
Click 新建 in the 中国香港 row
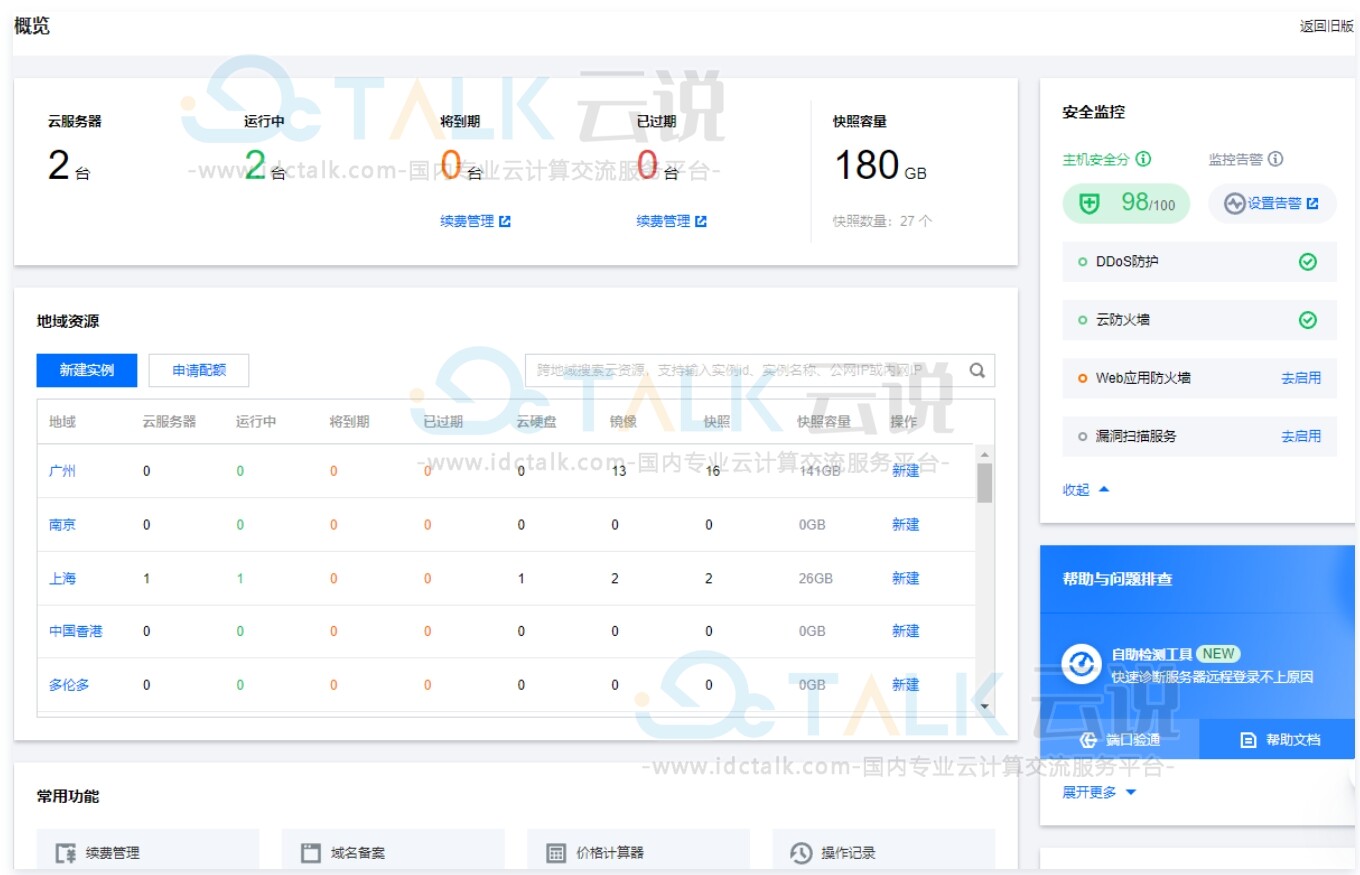pos(905,632)
